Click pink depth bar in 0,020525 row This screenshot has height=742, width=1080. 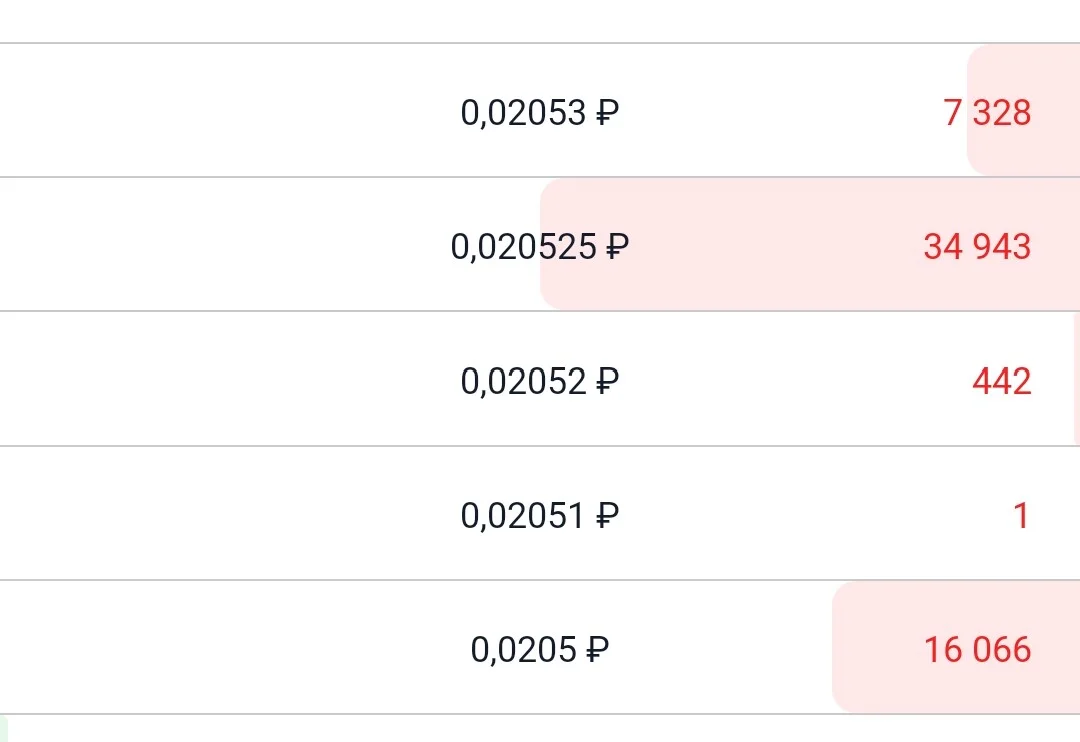click(x=810, y=245)
